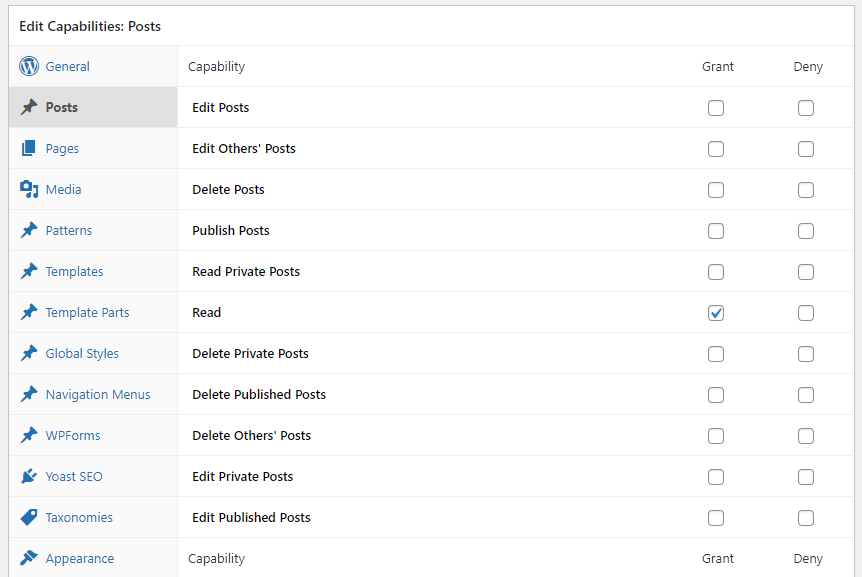The height and width of the screenshot is (577, 862).
Task: Select the Taxonomies tag icon
Action: click(x=29, y=517)
